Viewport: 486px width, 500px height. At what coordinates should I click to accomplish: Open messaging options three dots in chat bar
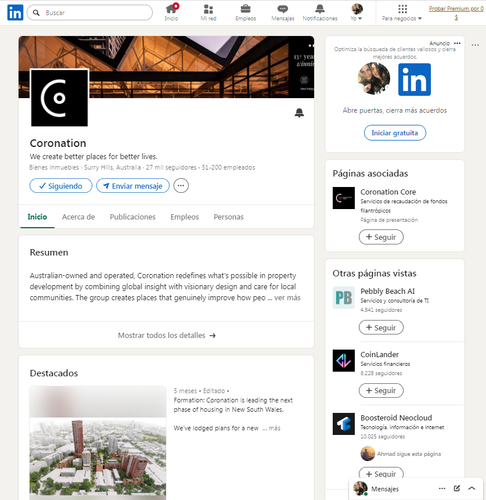[x=442, y=489]
